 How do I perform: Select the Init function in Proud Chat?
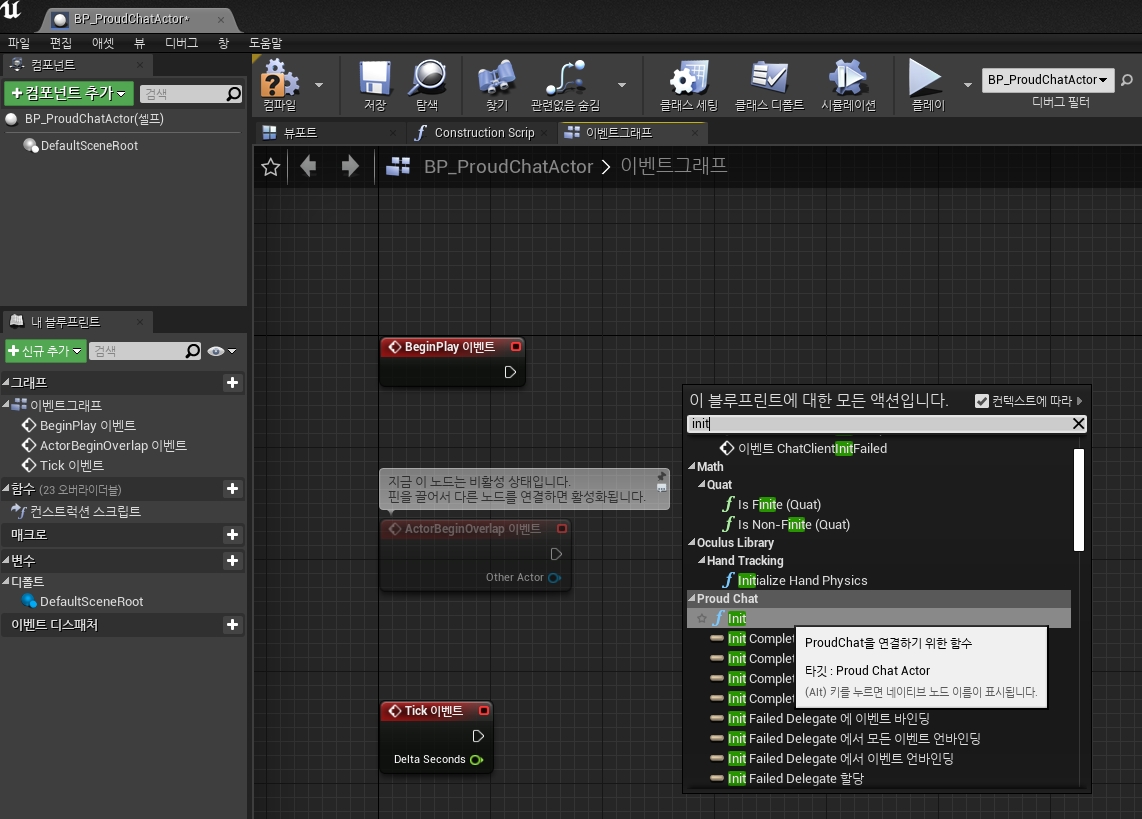(737, 619)
